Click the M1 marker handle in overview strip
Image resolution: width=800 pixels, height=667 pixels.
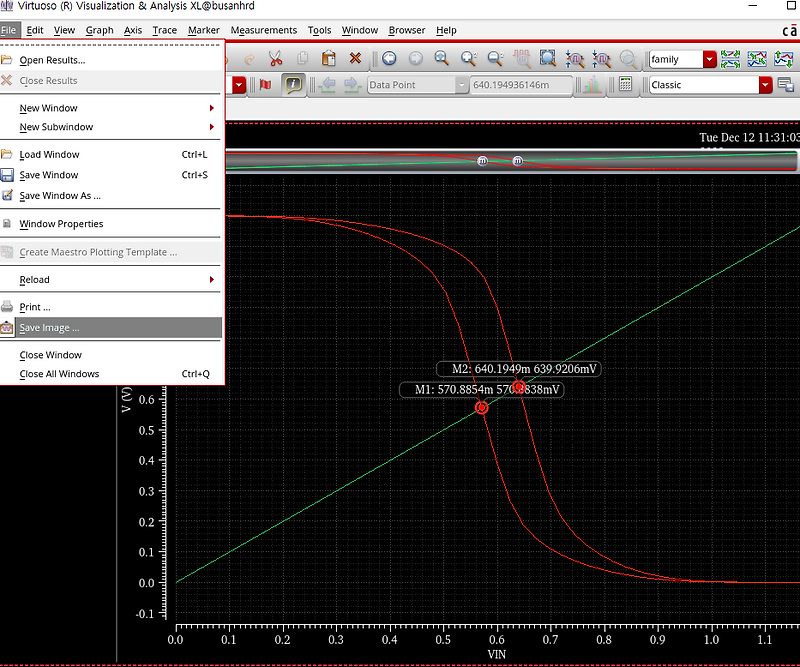point(482,161)
